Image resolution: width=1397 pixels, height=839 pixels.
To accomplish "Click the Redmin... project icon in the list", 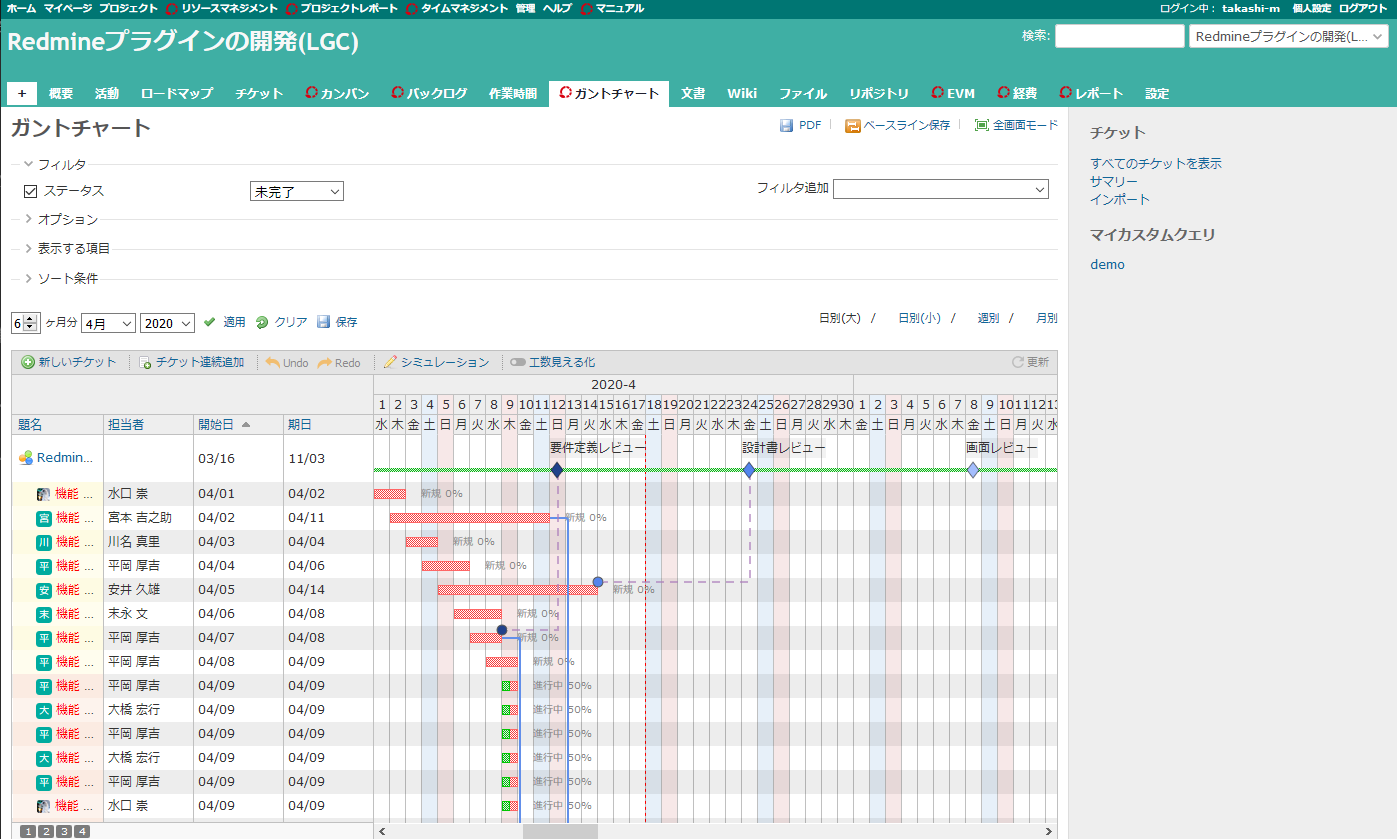I will [x=26, y=458].
